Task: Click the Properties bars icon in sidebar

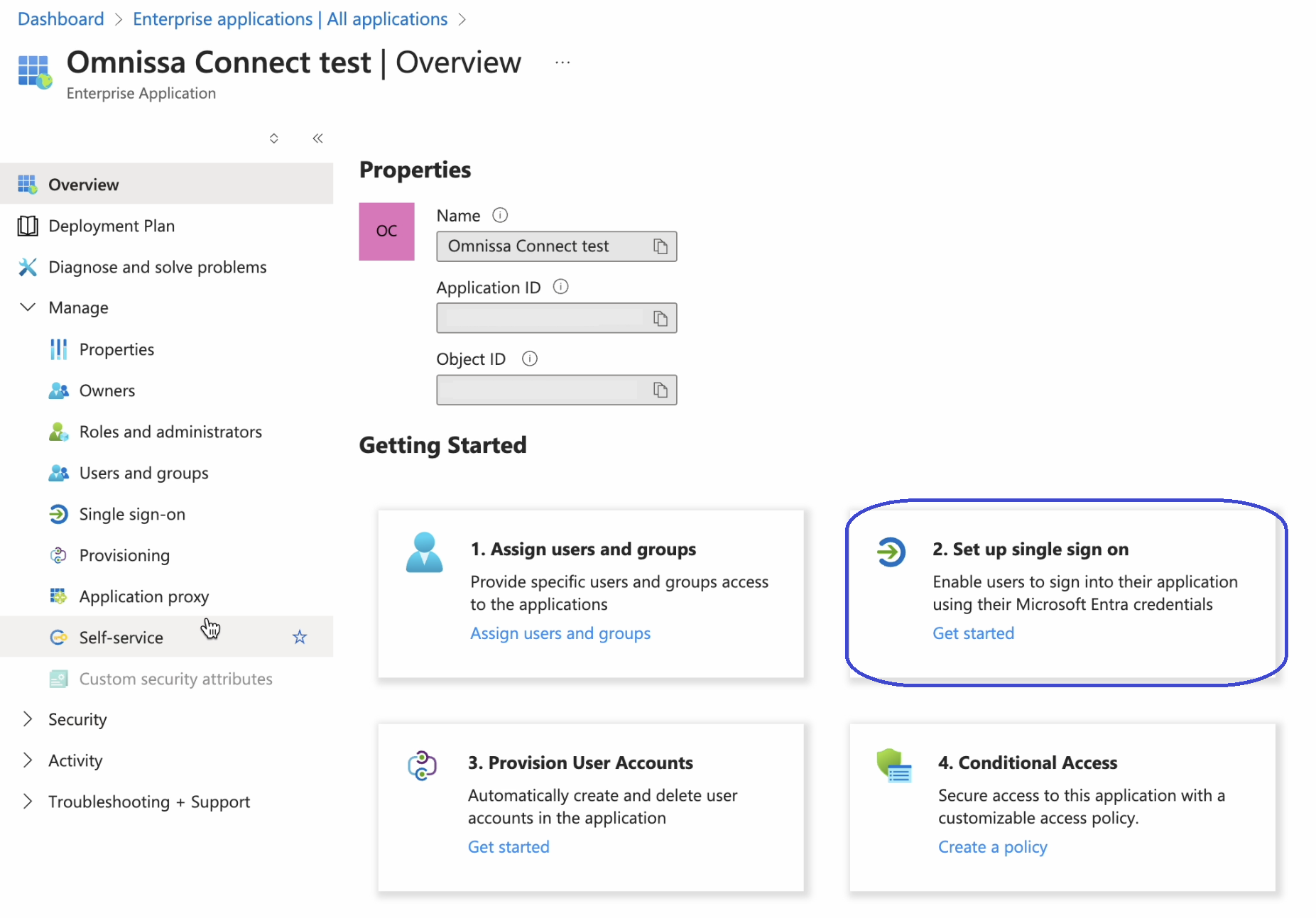Action: 58,349
